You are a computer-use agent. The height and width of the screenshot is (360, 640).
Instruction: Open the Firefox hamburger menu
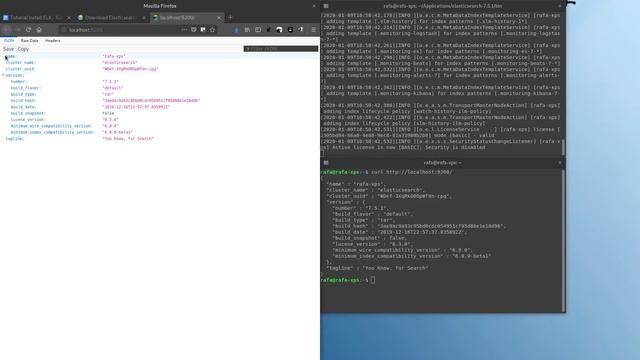(313, 30)
